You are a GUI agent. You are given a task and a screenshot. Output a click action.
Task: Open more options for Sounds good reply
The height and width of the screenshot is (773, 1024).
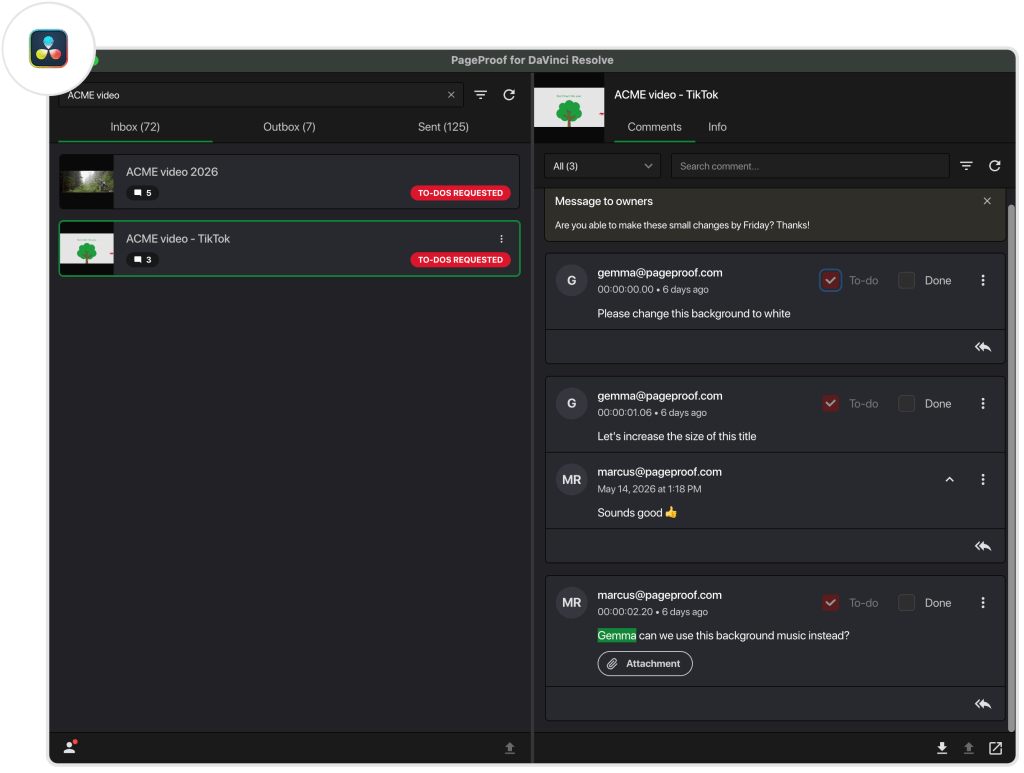pyautogui.click(x=983, y=479)
